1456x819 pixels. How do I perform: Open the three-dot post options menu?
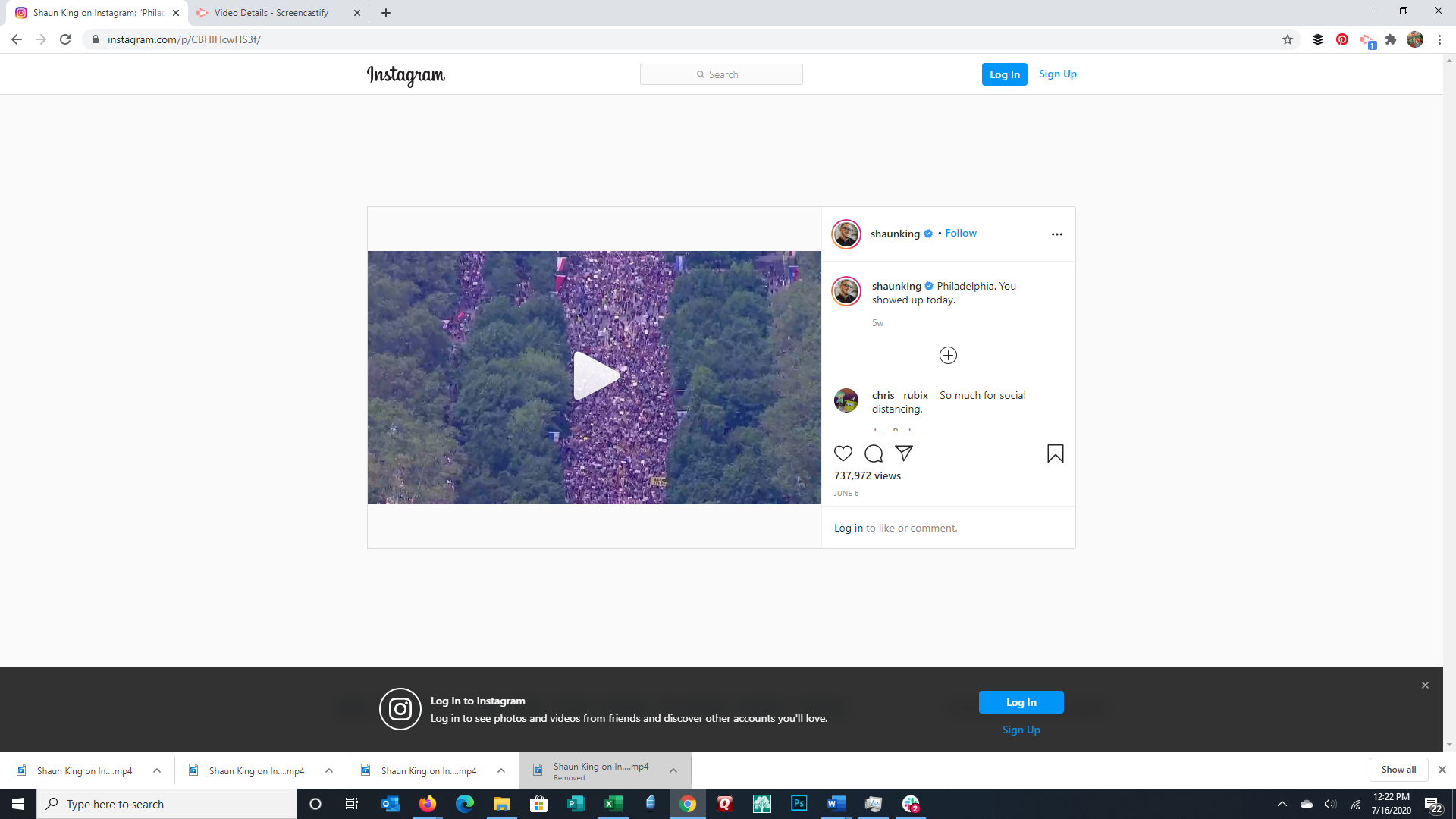pos(1056,234)
